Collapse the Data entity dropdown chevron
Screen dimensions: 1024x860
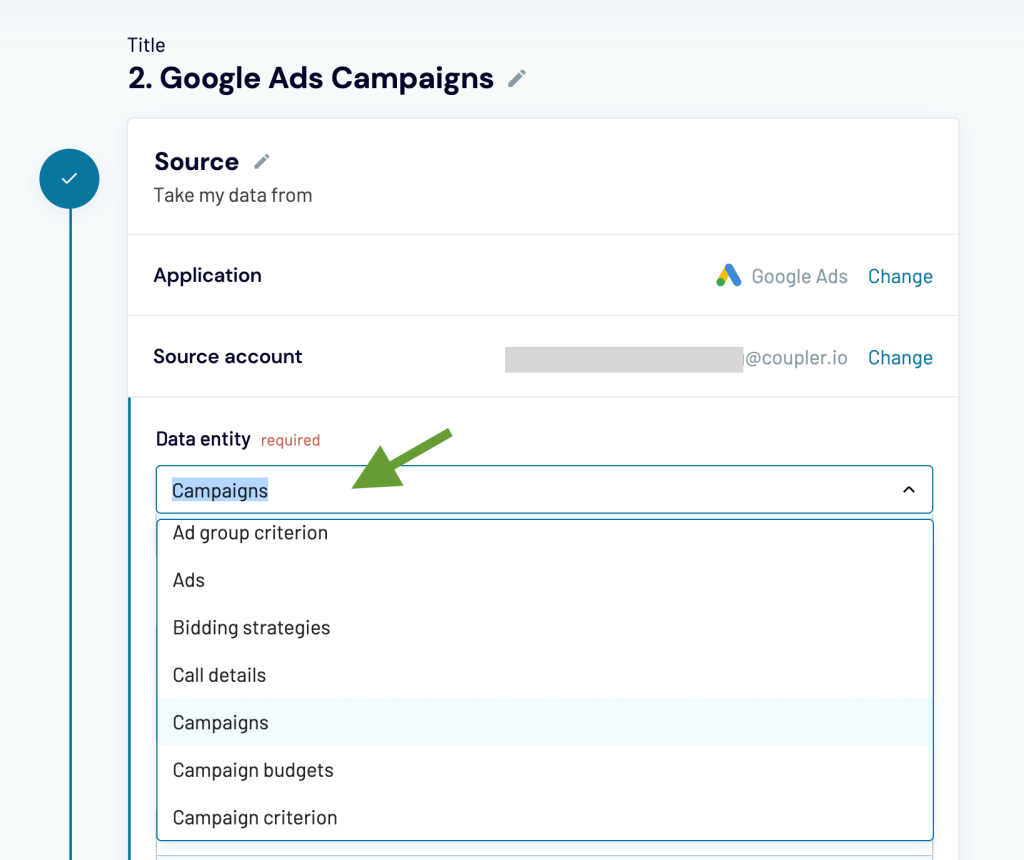(x=908, y=490)
